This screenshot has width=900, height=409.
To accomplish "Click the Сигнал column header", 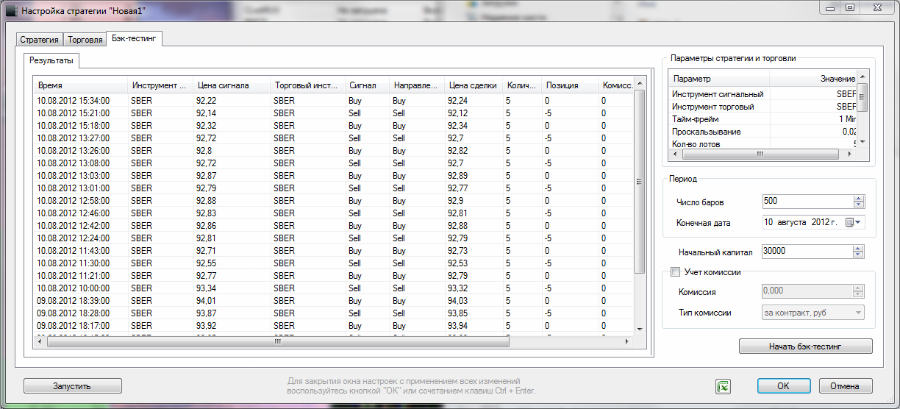I will point(367,85).
